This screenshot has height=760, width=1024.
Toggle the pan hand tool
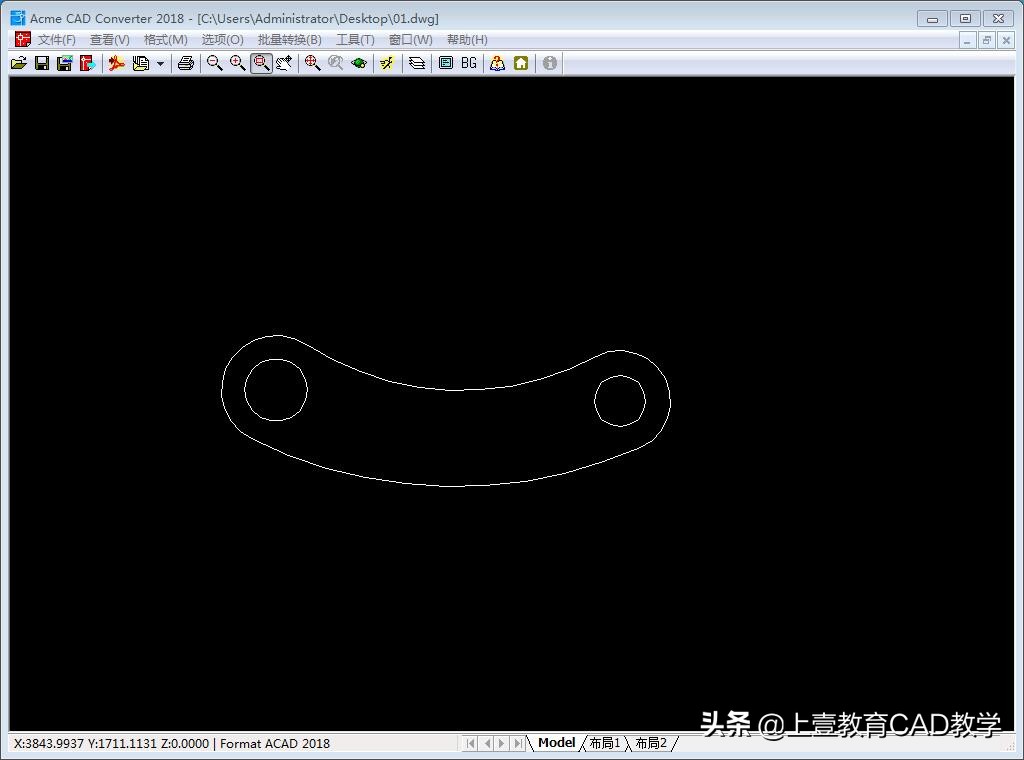pyautogui.click(x=284, y=63)
